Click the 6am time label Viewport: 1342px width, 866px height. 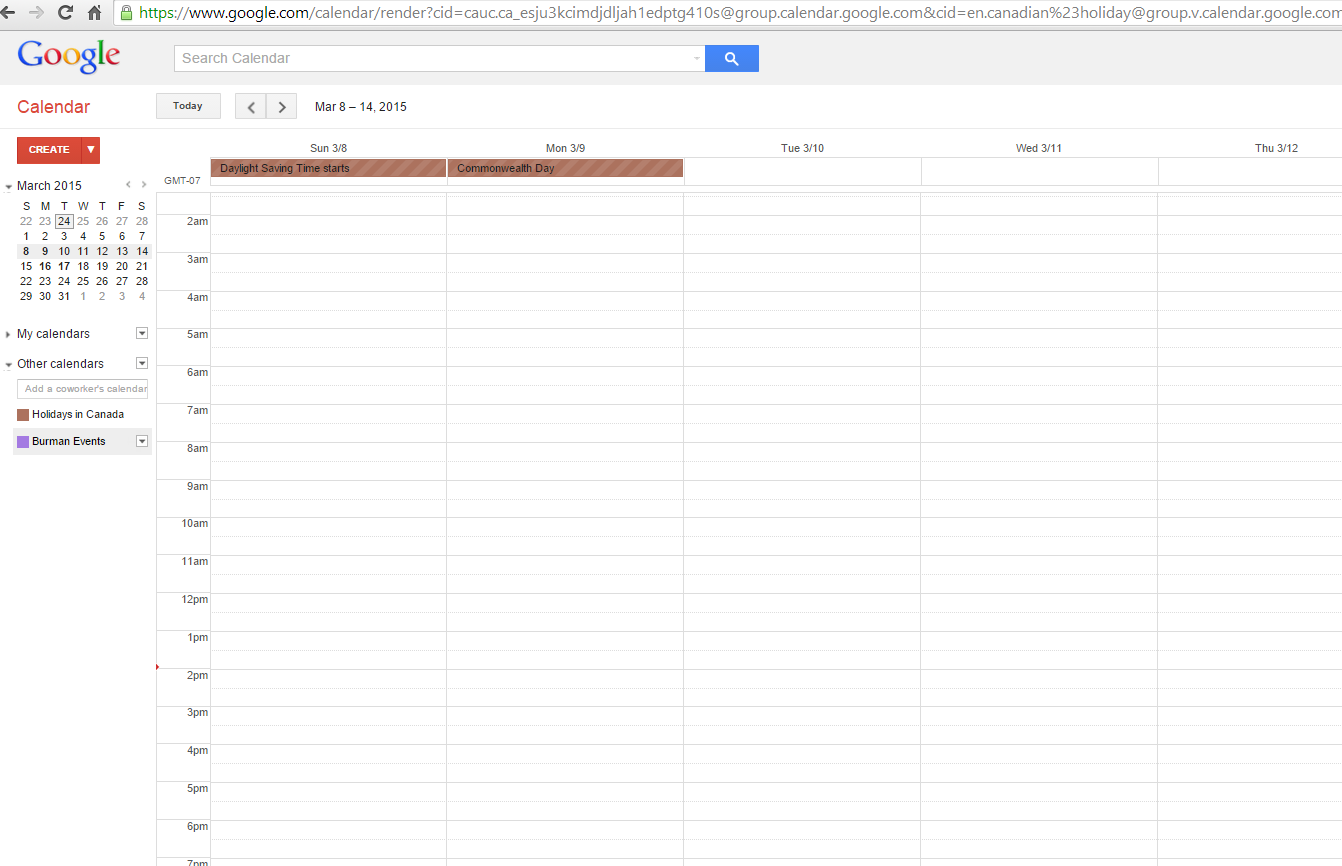click(197, 372)
